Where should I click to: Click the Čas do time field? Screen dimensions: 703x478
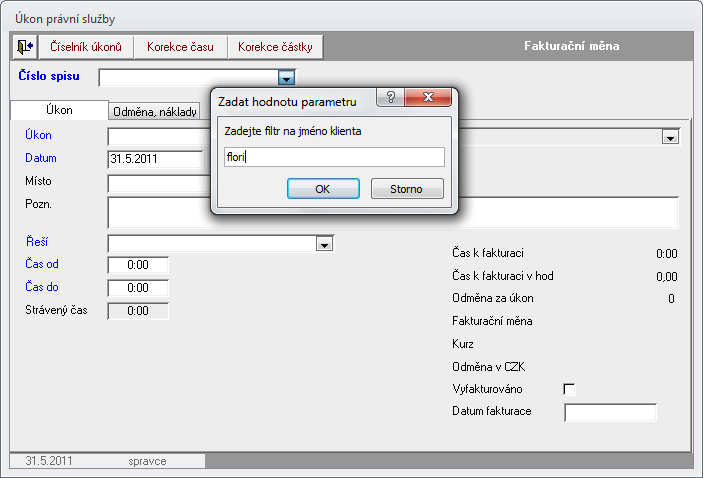(138, 288)
